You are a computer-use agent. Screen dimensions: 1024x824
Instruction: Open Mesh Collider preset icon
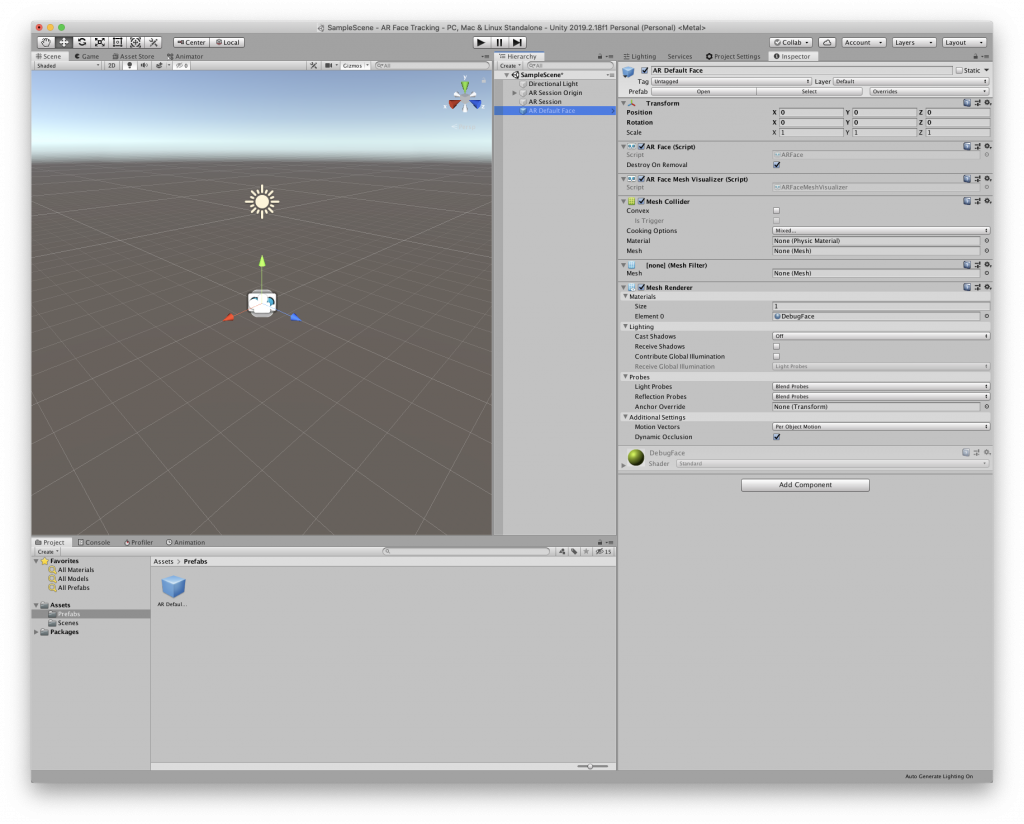point(977,201)
